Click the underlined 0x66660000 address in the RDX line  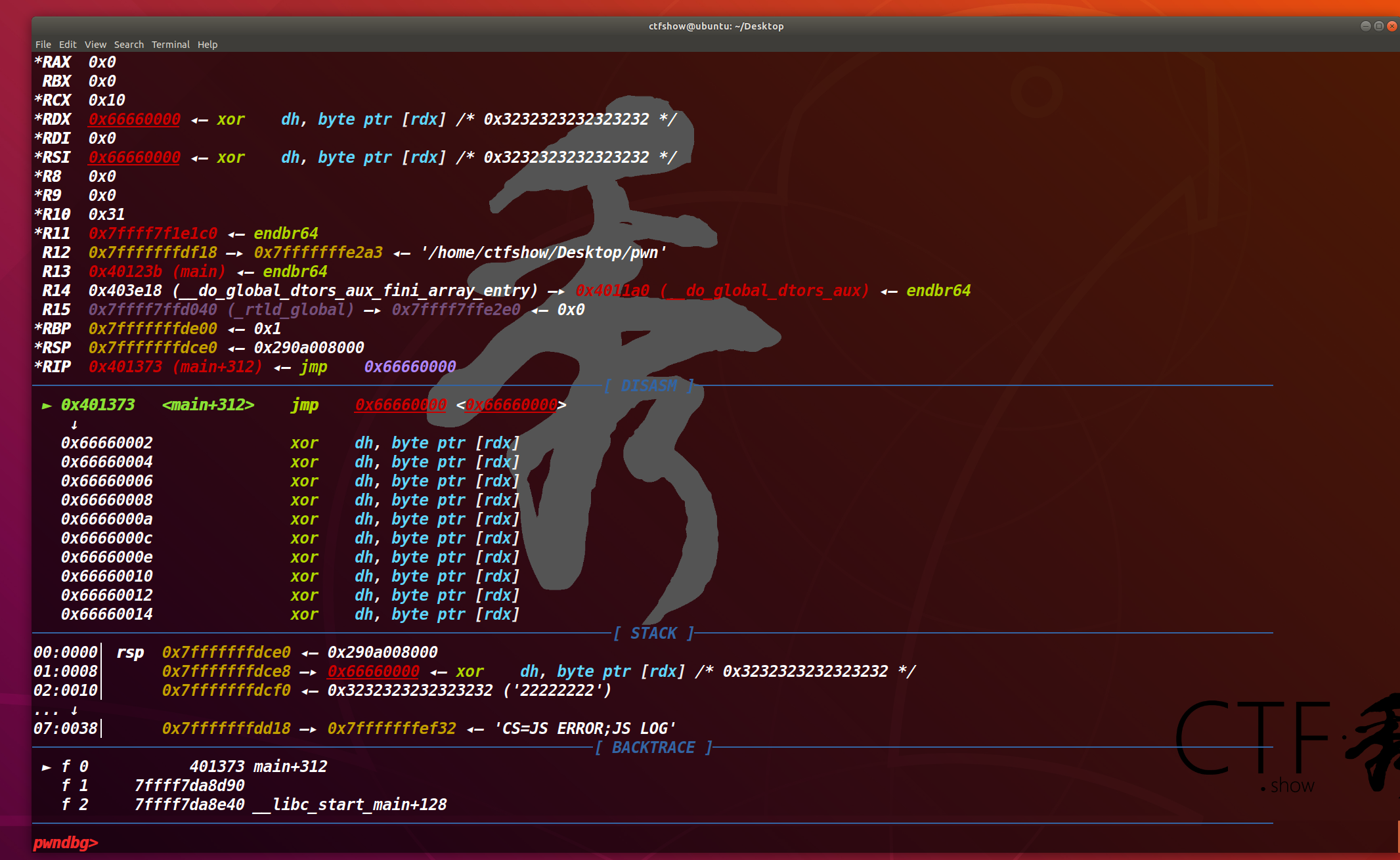click(134, 119)
